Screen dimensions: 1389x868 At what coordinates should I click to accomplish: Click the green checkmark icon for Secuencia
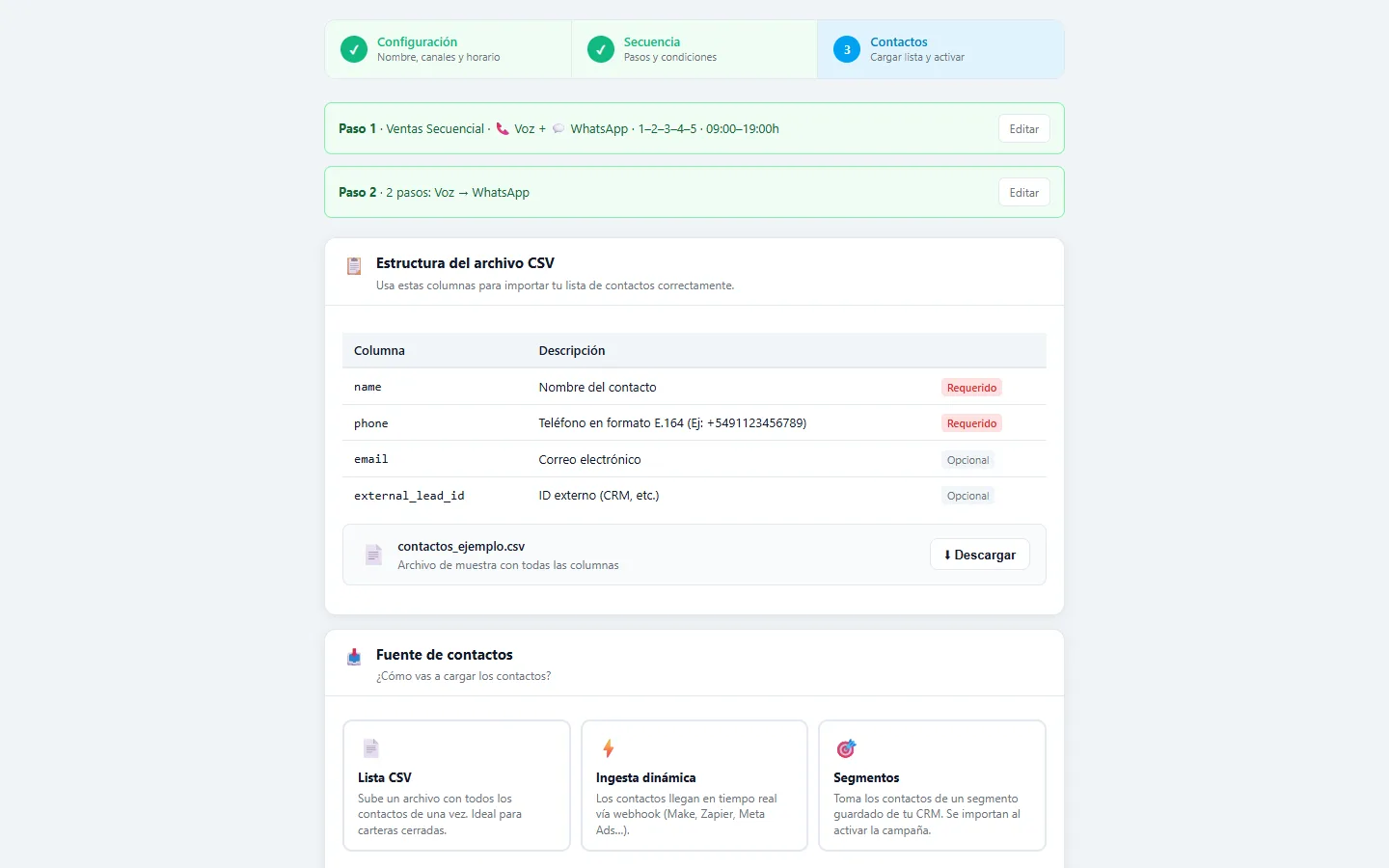point(601,49)
